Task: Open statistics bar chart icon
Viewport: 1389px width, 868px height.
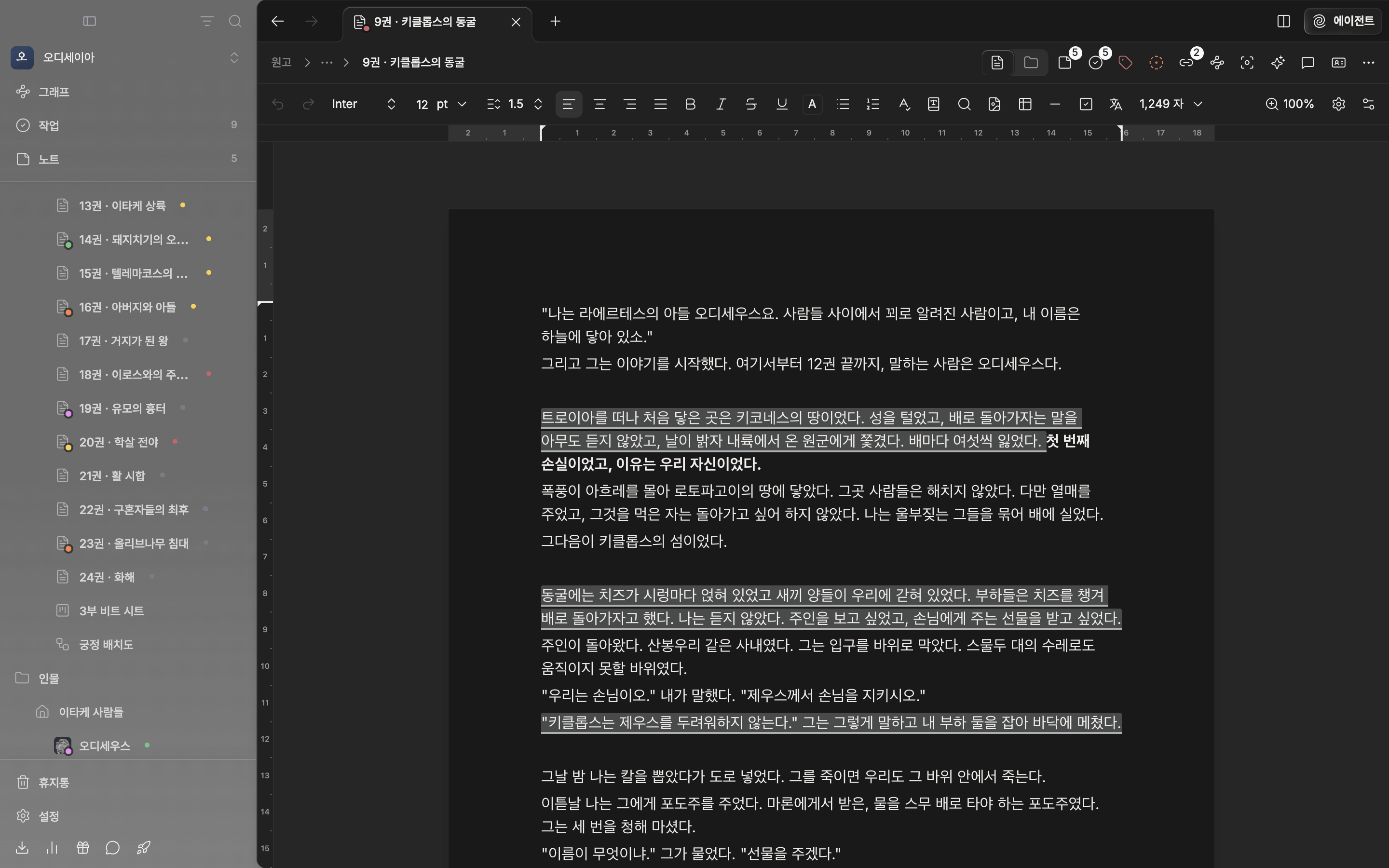Action: pyautogui.click(x=52, y=847)
